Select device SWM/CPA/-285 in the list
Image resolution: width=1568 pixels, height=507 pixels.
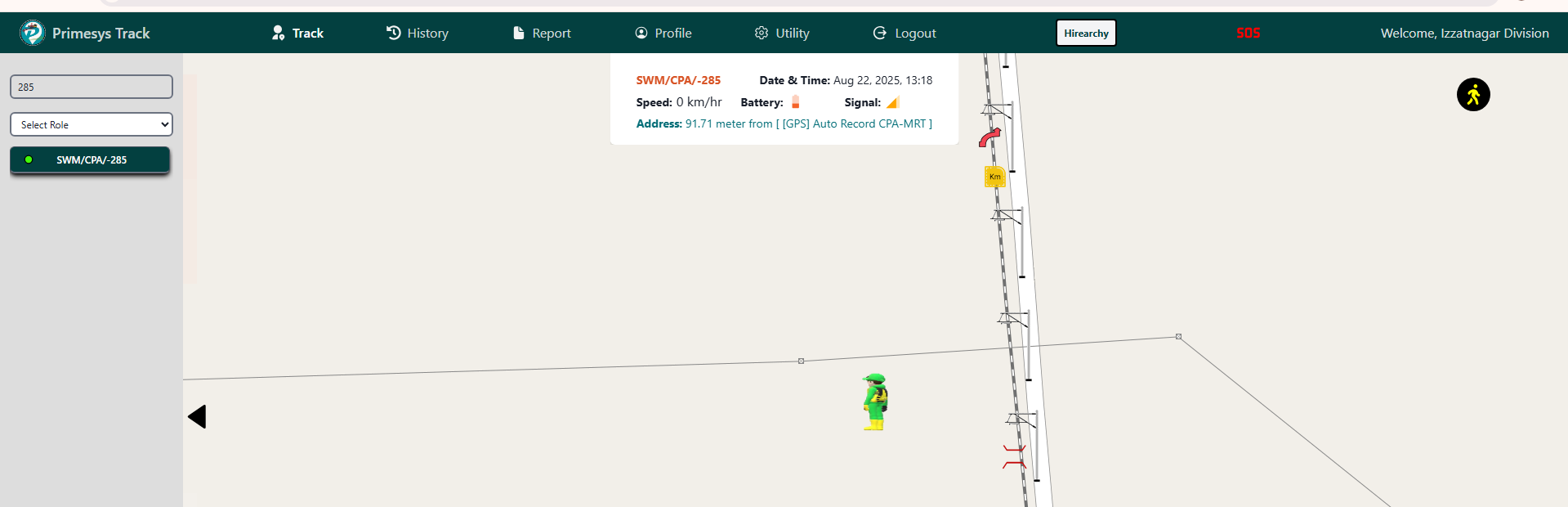pos(90,159)
